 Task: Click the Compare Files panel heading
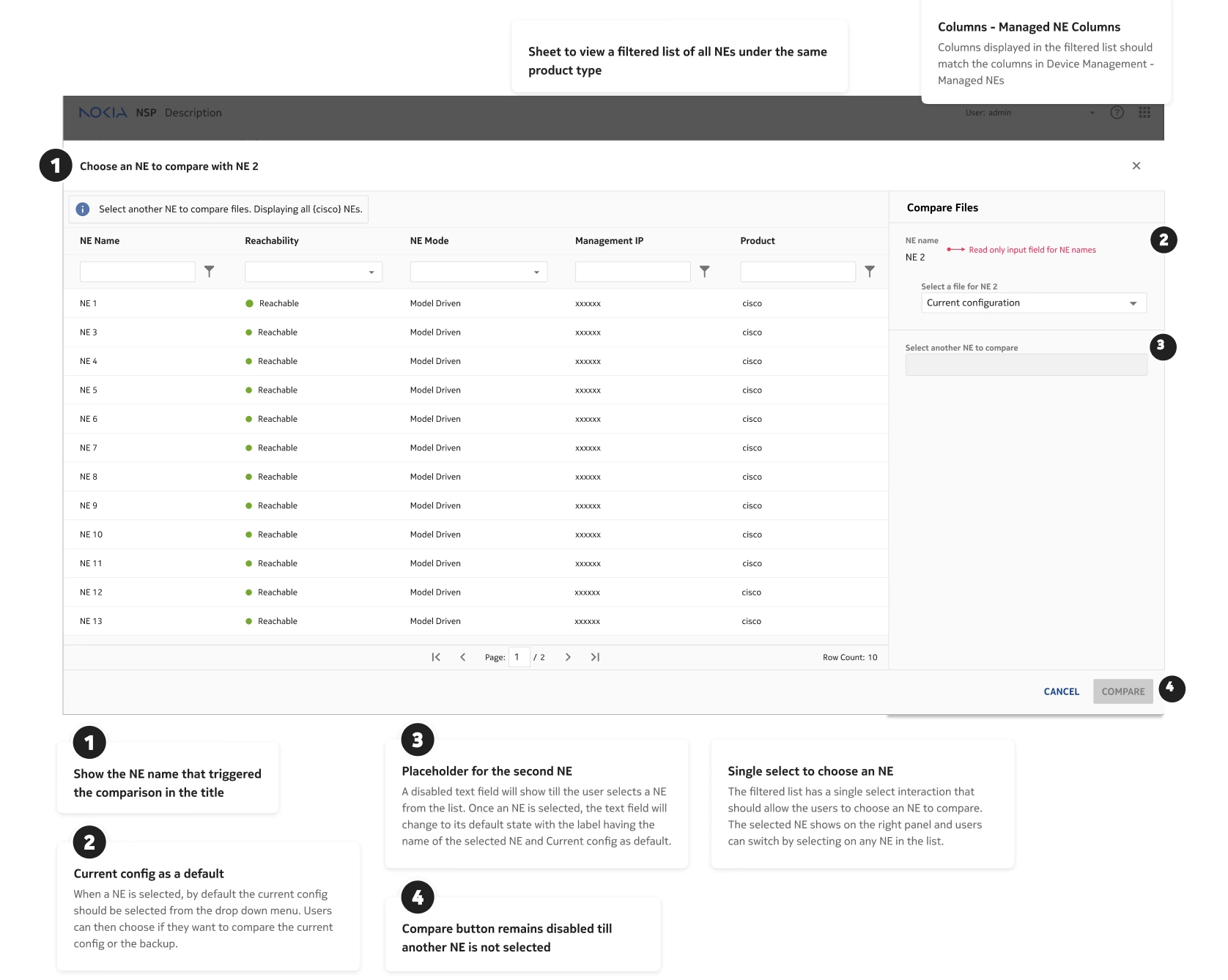(x=942, y=208)
